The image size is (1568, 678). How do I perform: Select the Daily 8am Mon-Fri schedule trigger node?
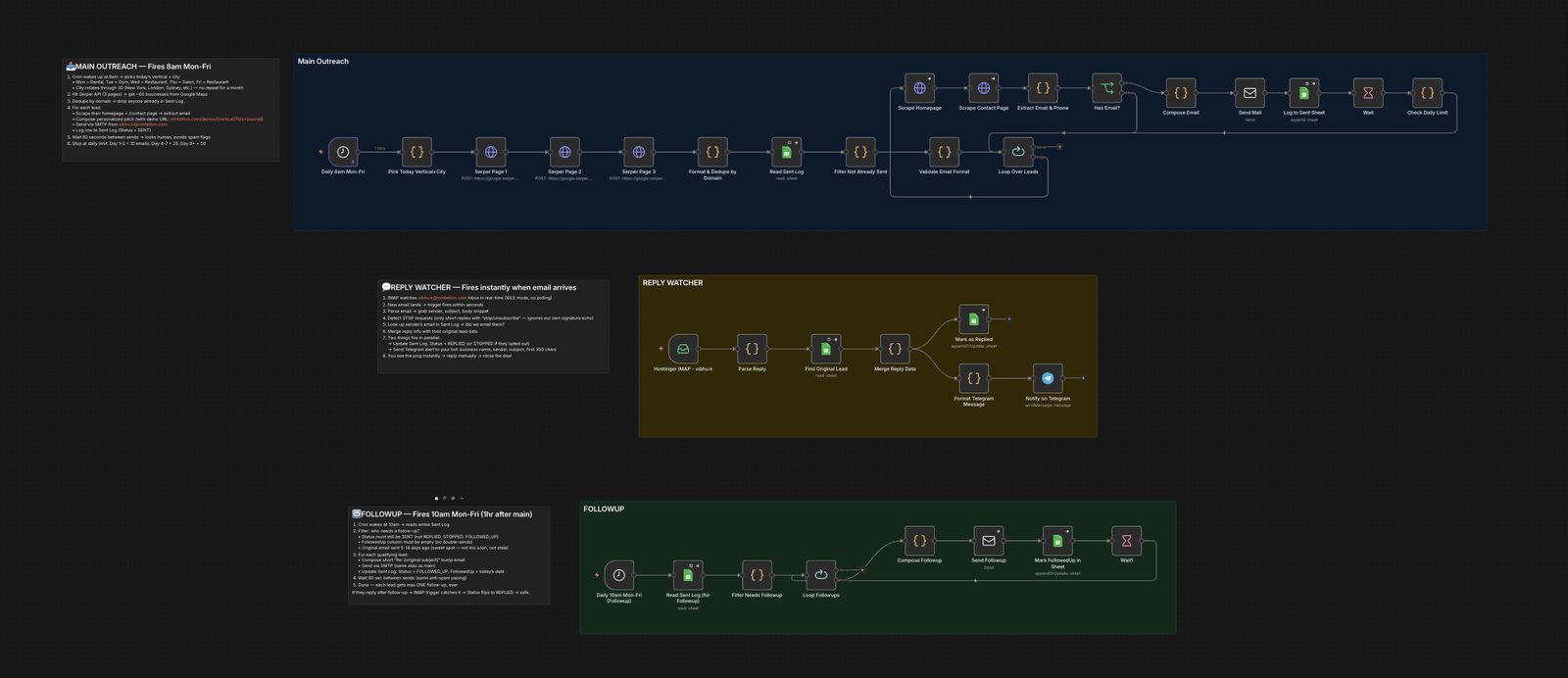(x=343, y=152)
